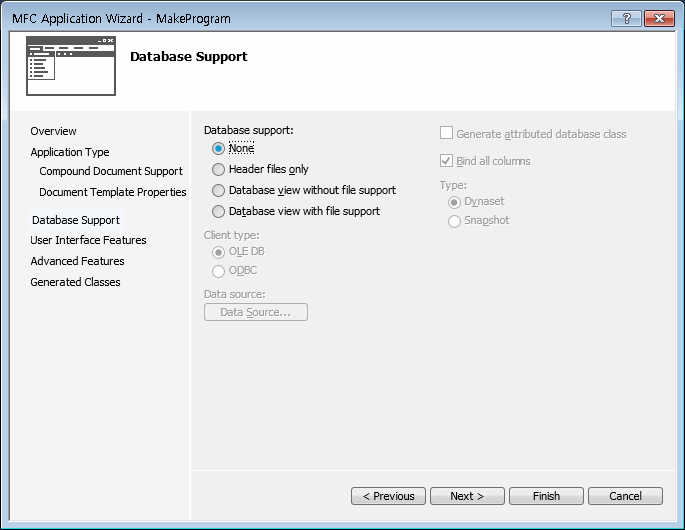Image resolution: width=685 pixels, height=530 pixels.
Task: Click the Data Source... button
Action: click(256, 312)
